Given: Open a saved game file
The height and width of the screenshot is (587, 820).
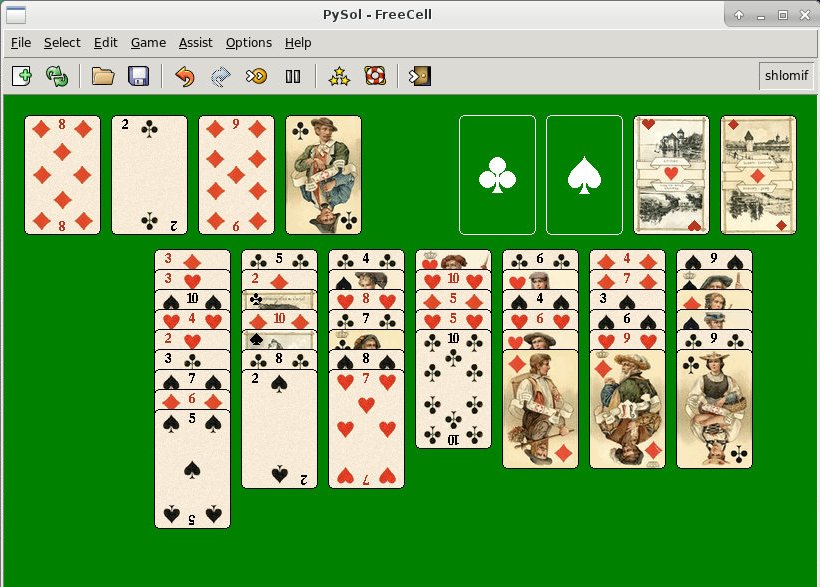Looking at the screenshot, I should tap(103, 76).
